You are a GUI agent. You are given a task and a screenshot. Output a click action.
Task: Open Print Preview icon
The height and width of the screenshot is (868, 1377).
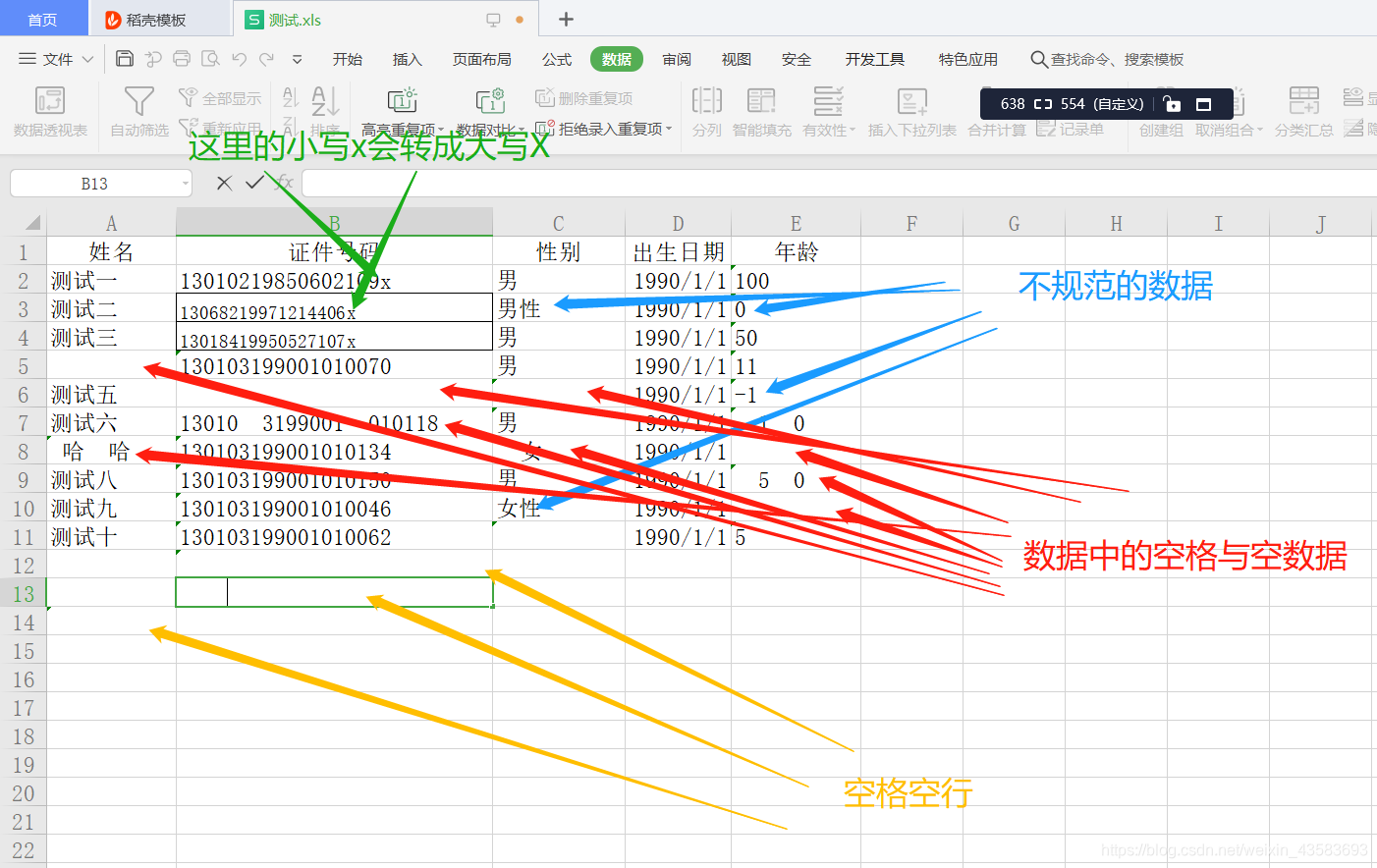pos(210,59)
